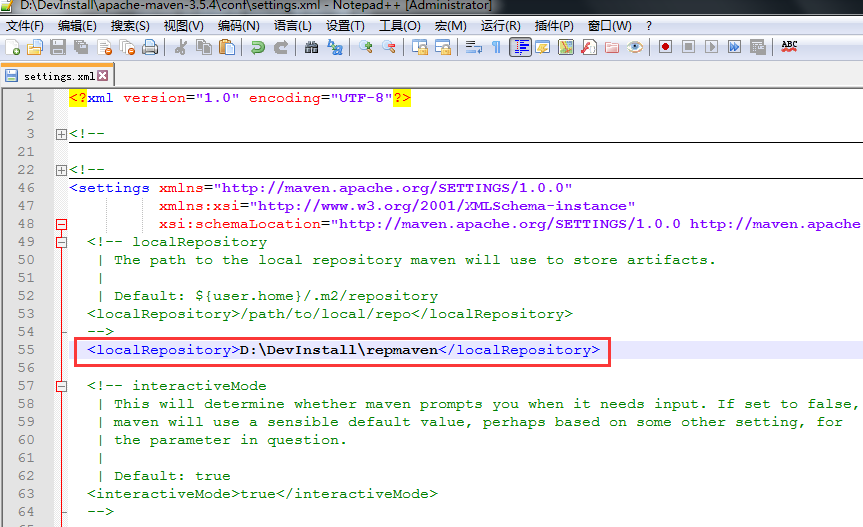
Task: Click the user-defined language icon
Action: tap(543, 47)
